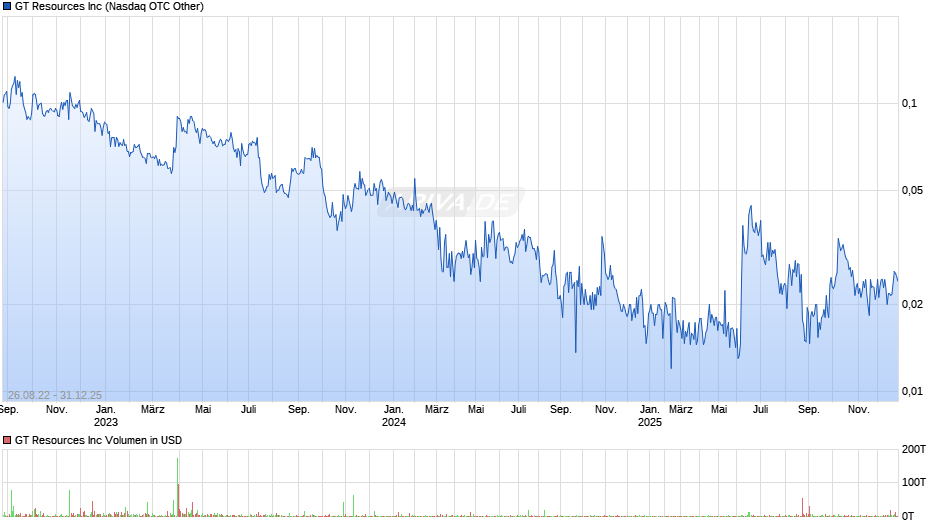Image resolution: width=940 pixels, height=526 pixels.
Task: Click the 'Jan. 2024' time axis label
Action: coord(394,416)
